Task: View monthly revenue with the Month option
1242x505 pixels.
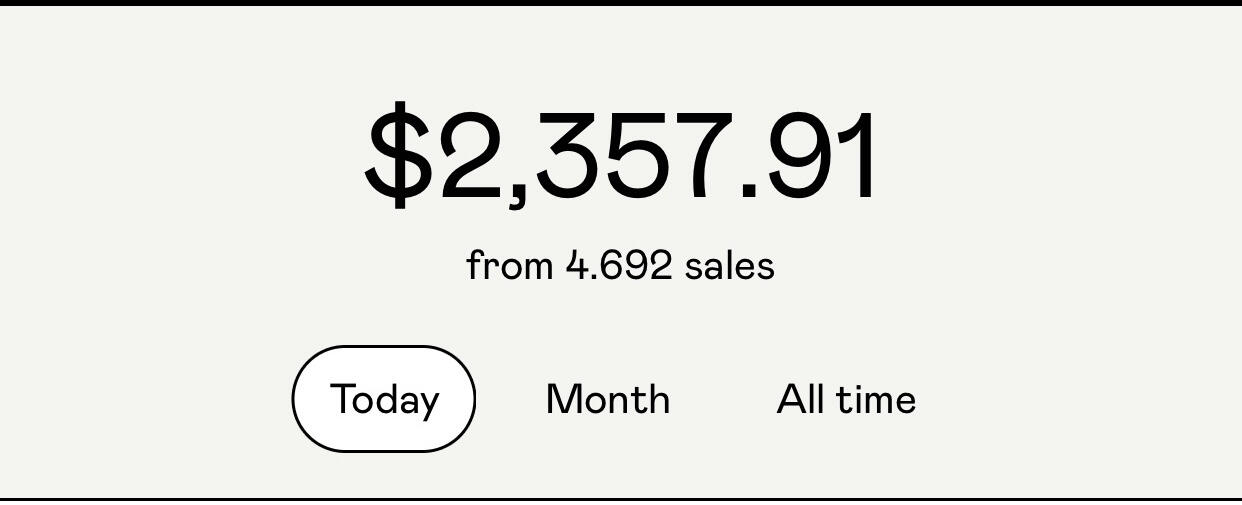Action: [x=608, y=399]
